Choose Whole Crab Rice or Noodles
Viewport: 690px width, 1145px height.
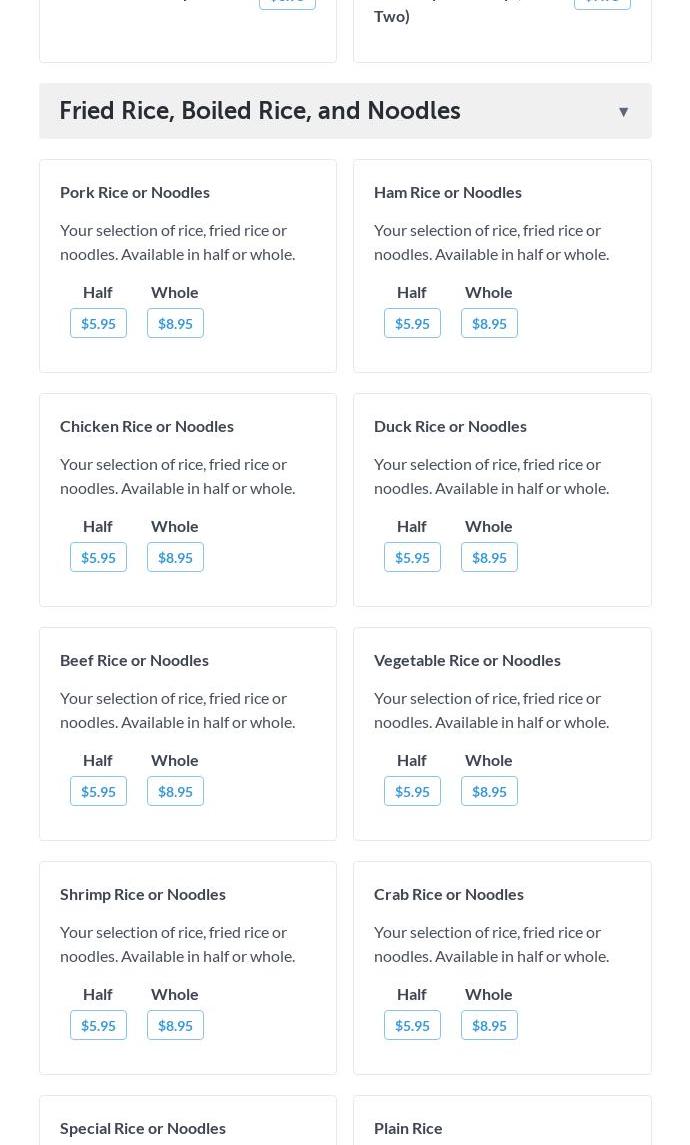(x=489, y=1025)
